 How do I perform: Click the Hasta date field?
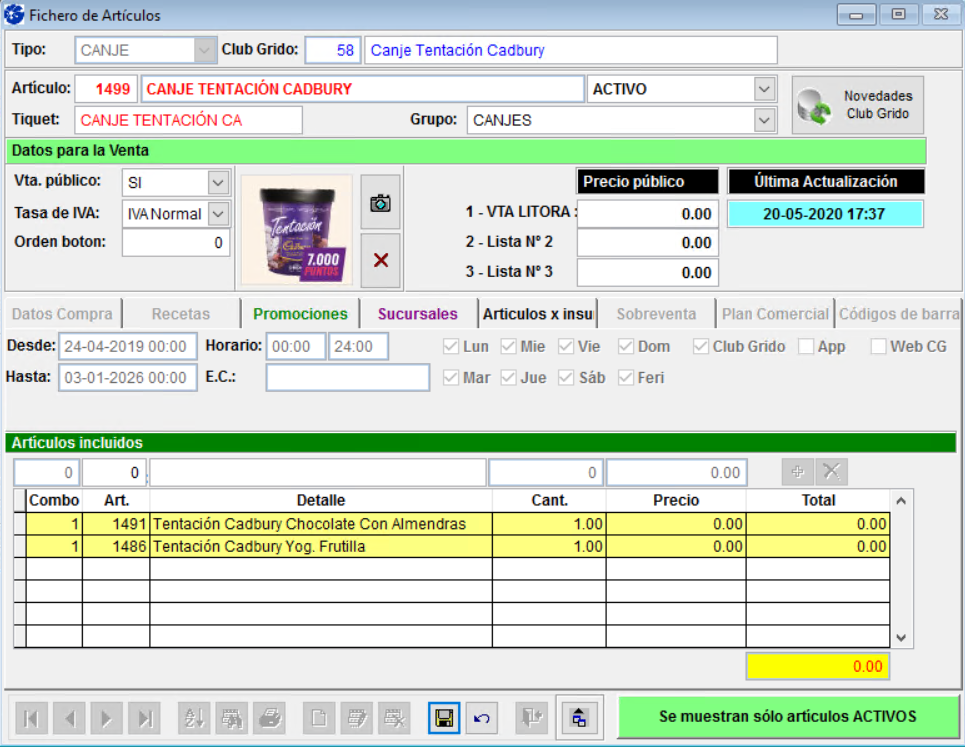click(127, 377)
